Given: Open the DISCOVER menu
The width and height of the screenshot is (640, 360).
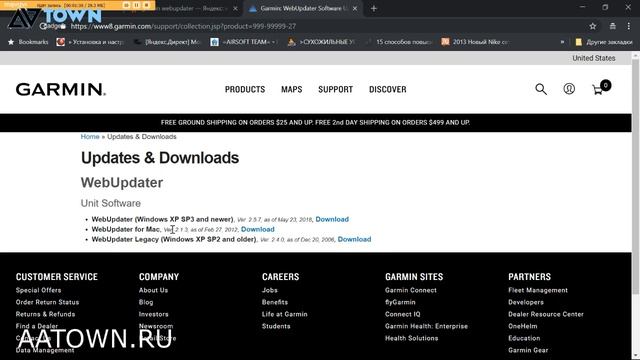Looking at the screenshot, I should click(388, 89).
